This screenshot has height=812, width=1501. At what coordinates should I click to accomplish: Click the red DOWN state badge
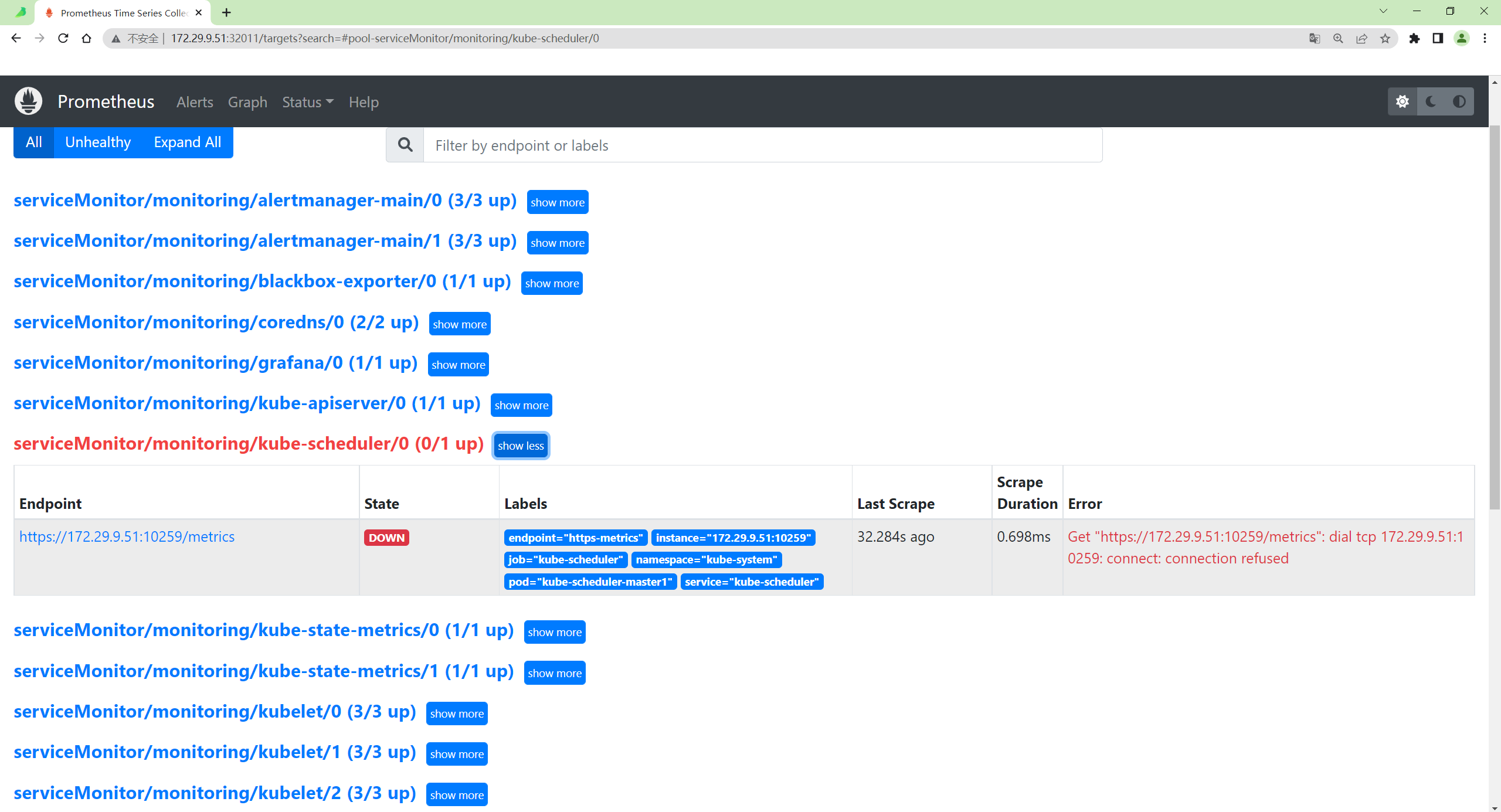tap(386, 538)
